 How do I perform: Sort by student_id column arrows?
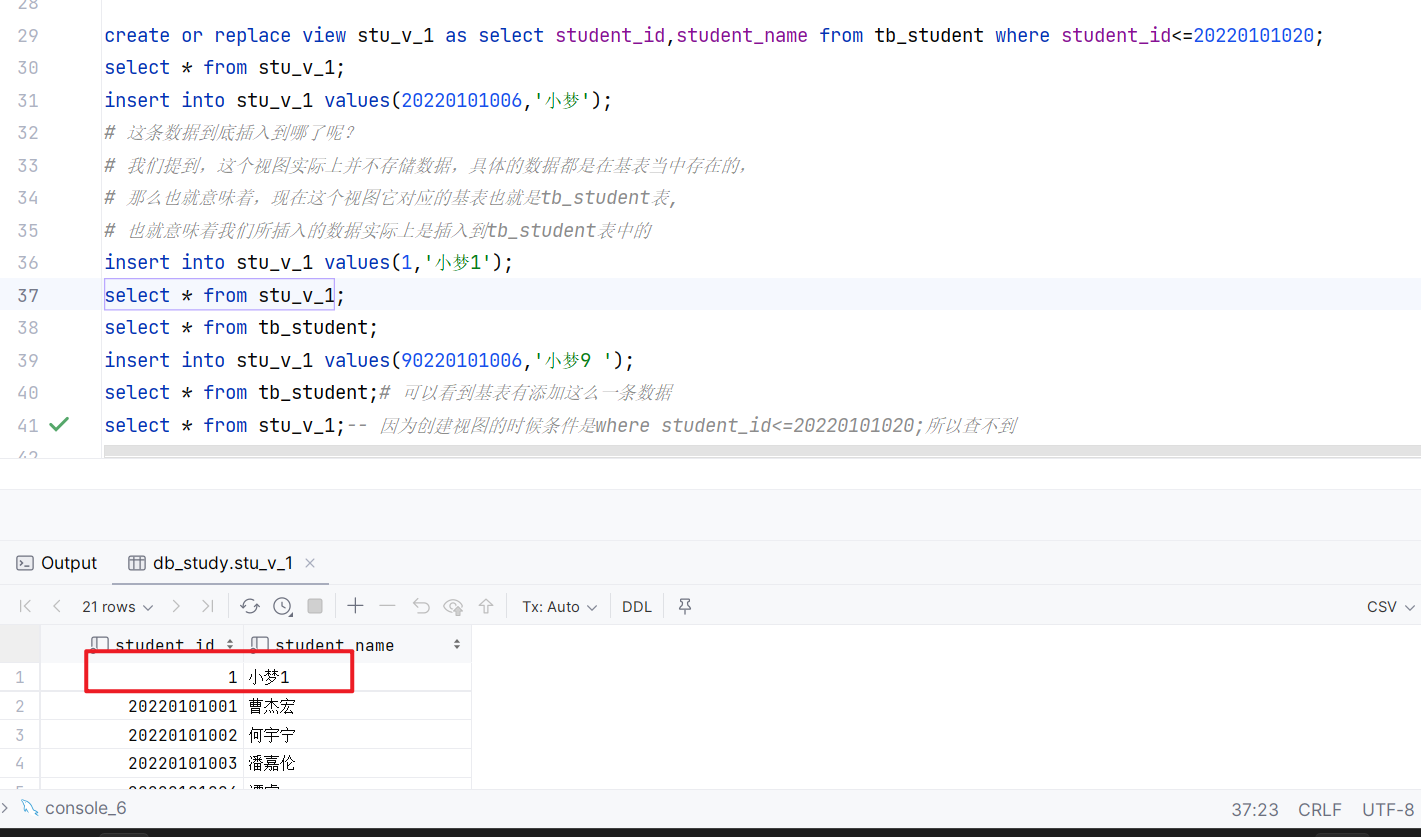pos(230,645)
